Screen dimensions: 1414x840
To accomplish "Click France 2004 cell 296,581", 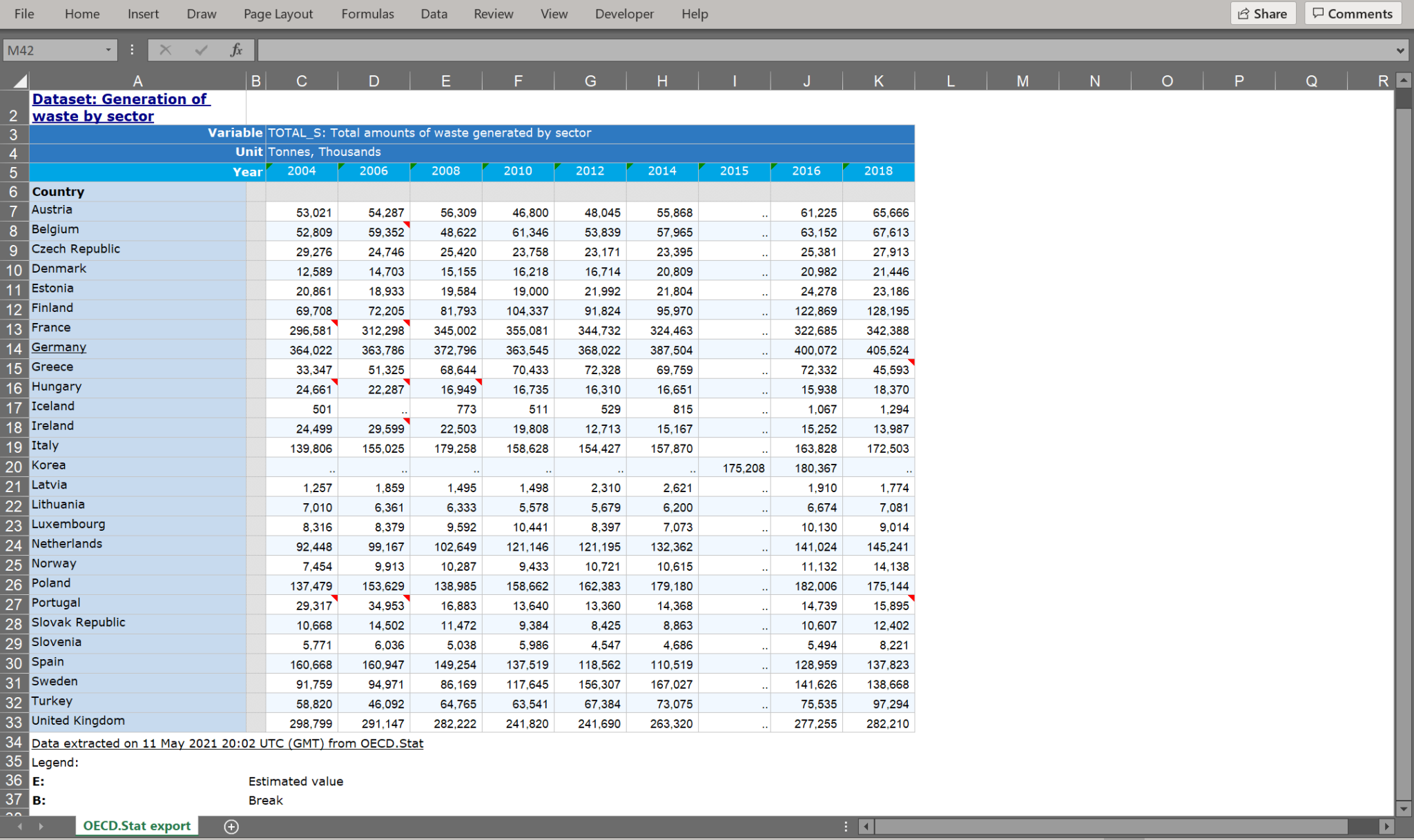I will click(x=302, y=331).
